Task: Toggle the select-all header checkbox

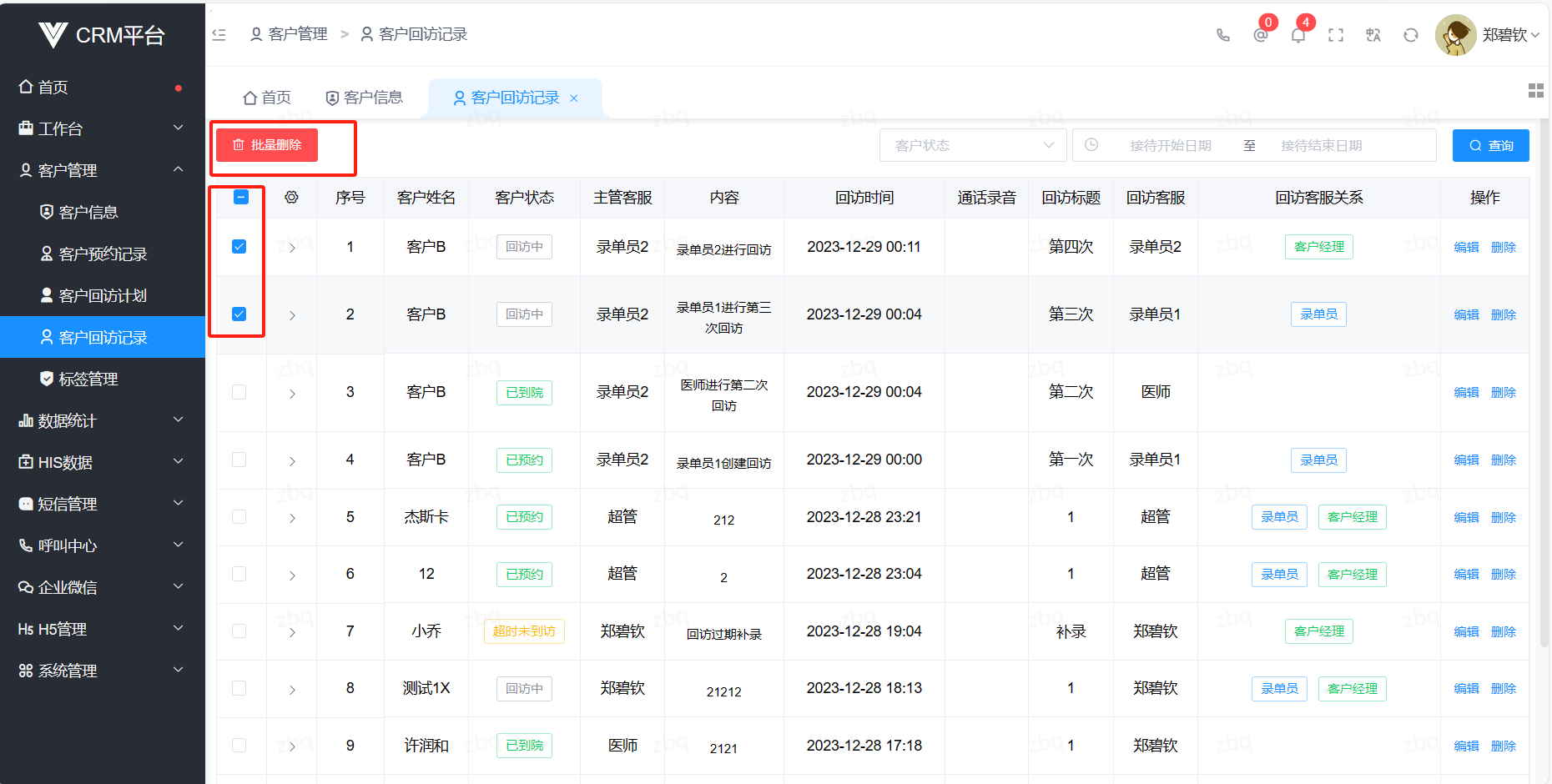Action: point(240,198)
